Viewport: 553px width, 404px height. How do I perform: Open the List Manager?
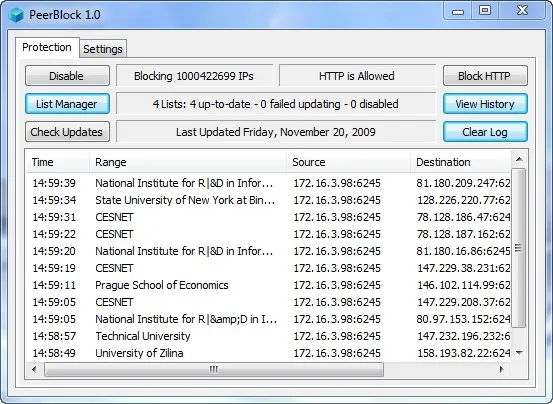67,104
